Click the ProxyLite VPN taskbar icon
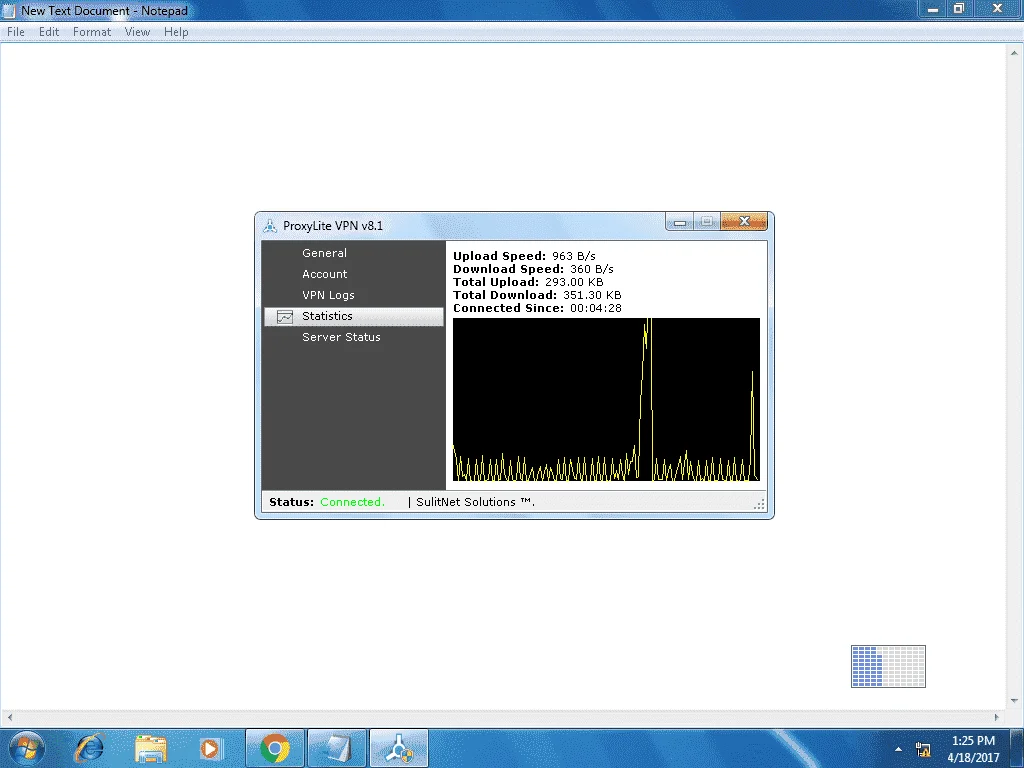This screenshot has width=1024, height=768. coord(399,748)
